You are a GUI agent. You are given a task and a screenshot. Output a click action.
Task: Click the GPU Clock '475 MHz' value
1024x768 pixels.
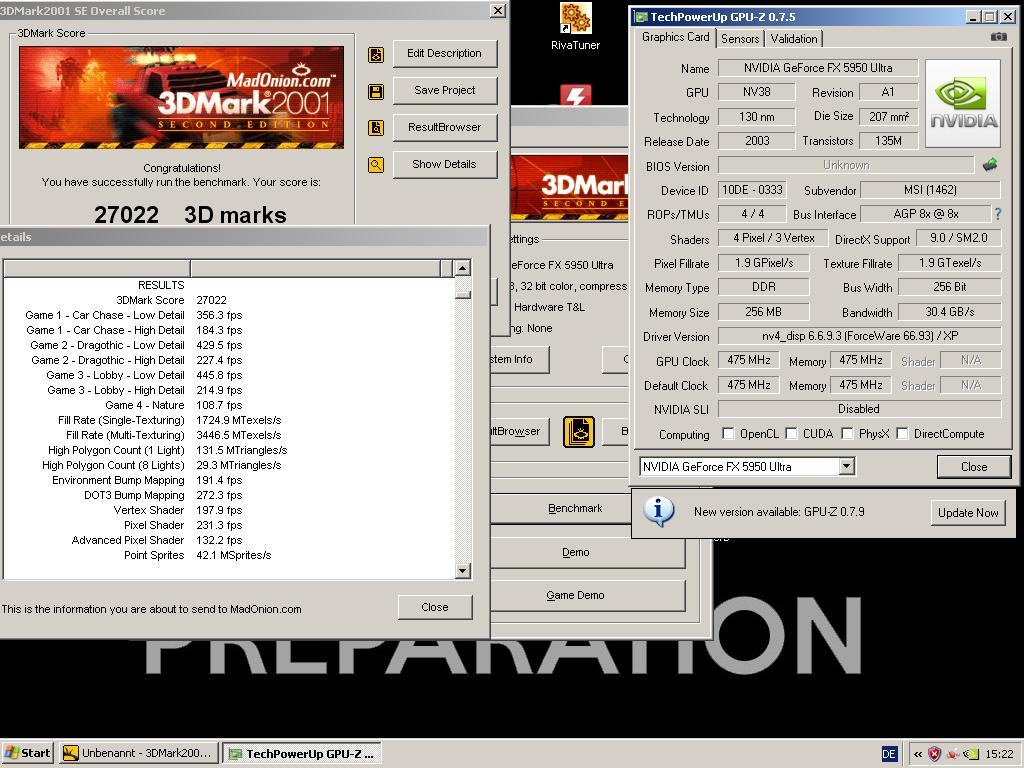(x=748, y=360)
